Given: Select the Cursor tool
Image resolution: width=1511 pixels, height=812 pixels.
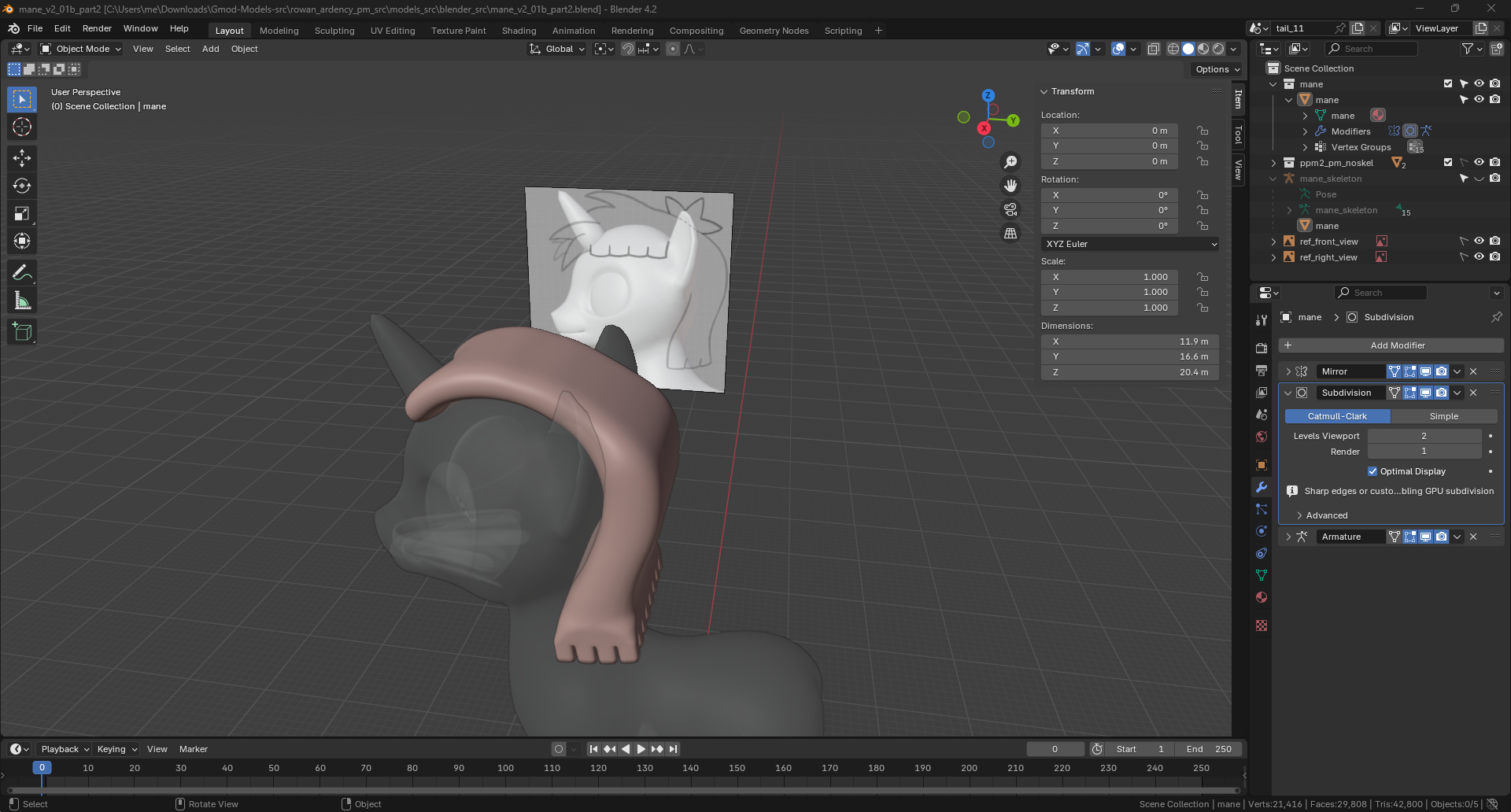Looking at the screenshot, I should (x=22, y=127).
